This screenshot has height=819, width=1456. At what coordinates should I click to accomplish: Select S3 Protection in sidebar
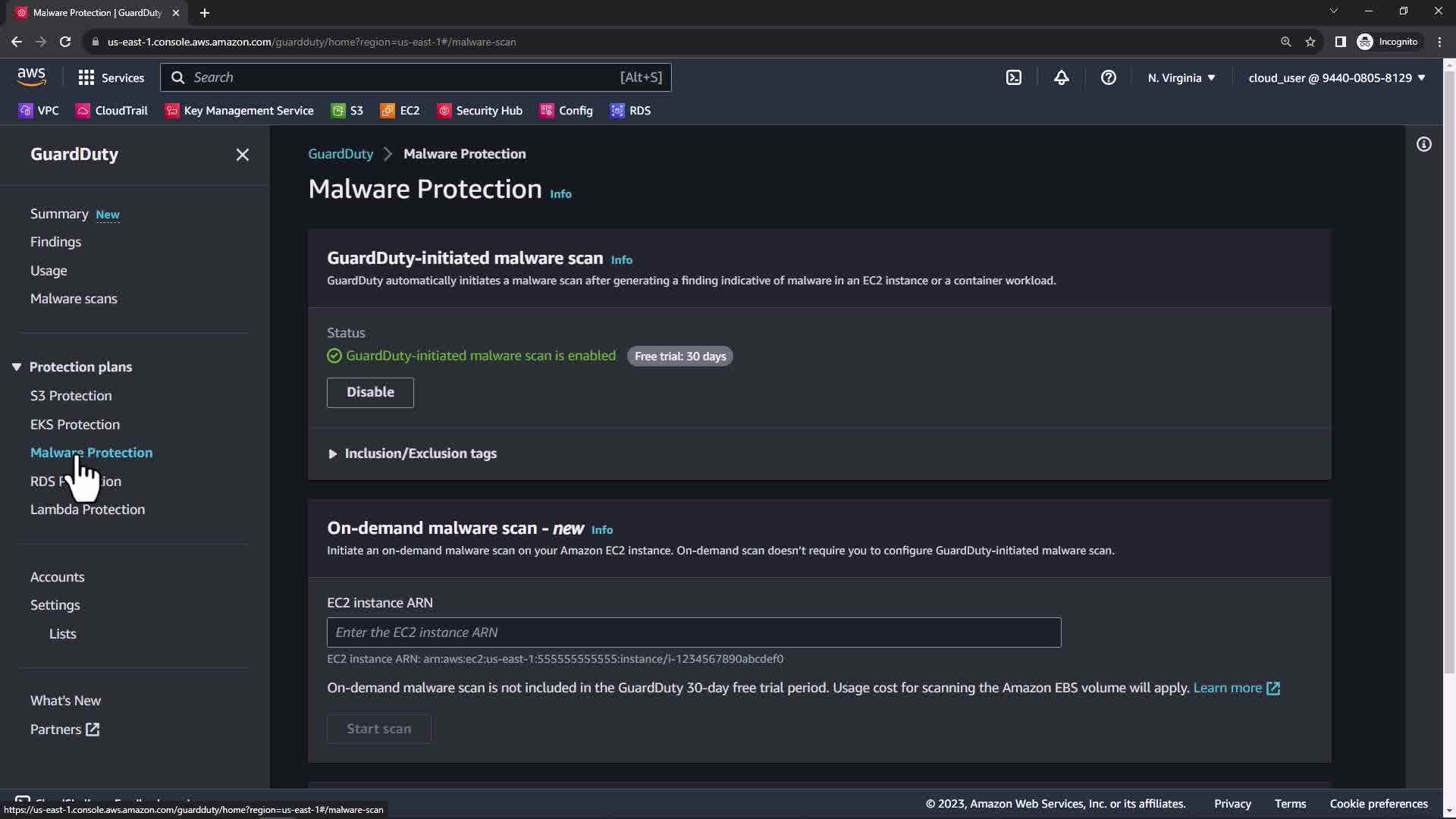point(71,396)
